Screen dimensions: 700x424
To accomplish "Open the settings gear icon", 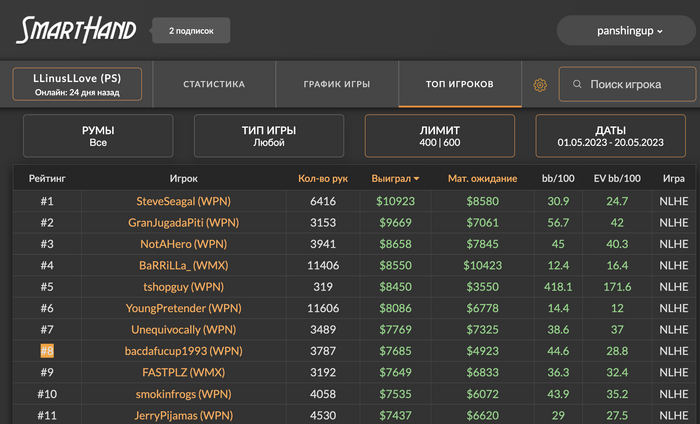I will 540,85.
